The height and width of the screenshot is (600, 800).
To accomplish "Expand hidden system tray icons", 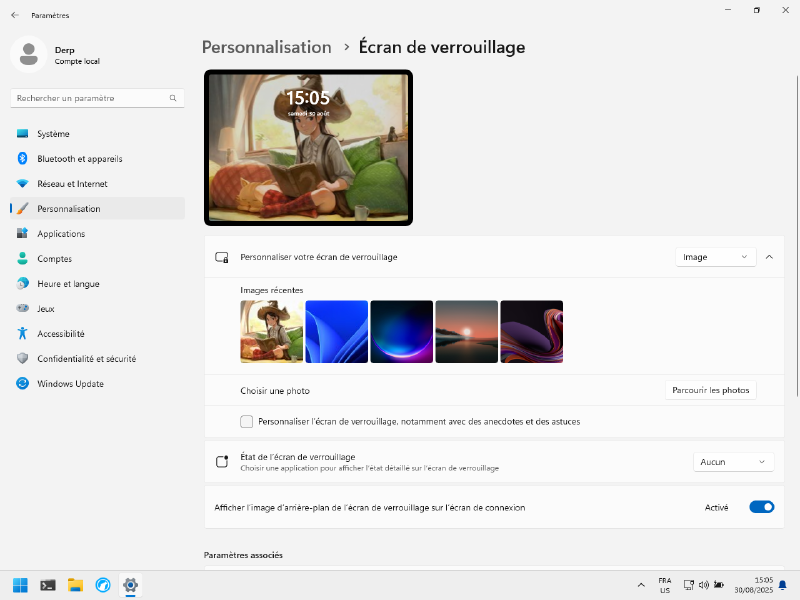I will point(641,585).
